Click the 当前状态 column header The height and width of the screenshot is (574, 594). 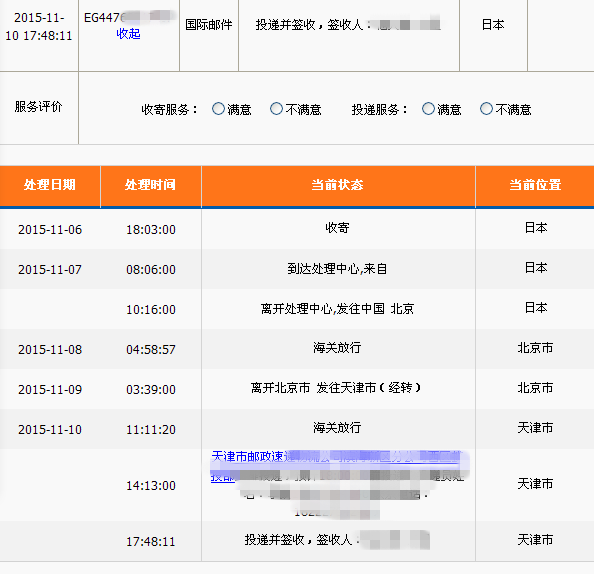(x=338, y=185)
